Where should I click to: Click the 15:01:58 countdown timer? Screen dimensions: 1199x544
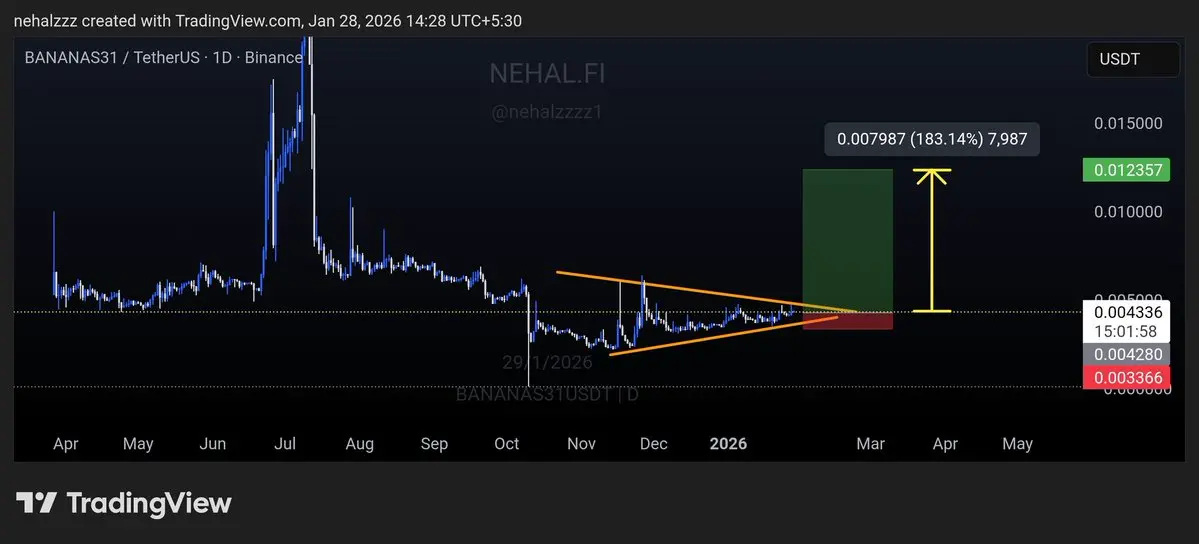(1126, 332)
